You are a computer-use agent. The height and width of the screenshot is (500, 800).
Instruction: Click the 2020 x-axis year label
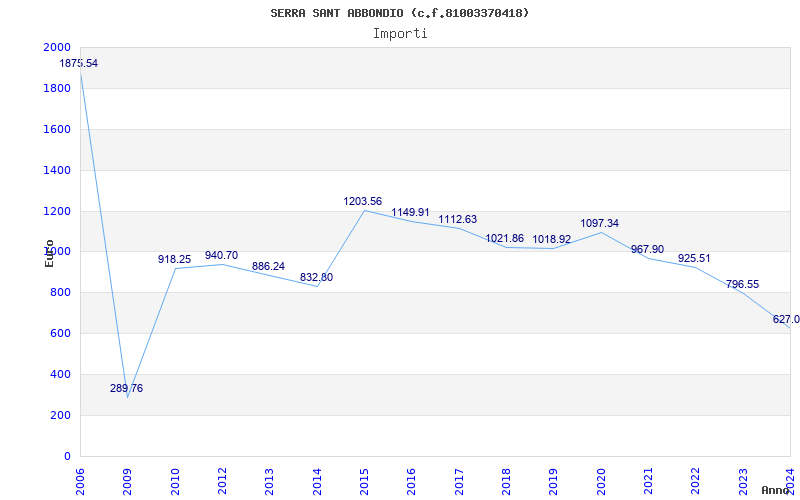click(x=601, y=481)
